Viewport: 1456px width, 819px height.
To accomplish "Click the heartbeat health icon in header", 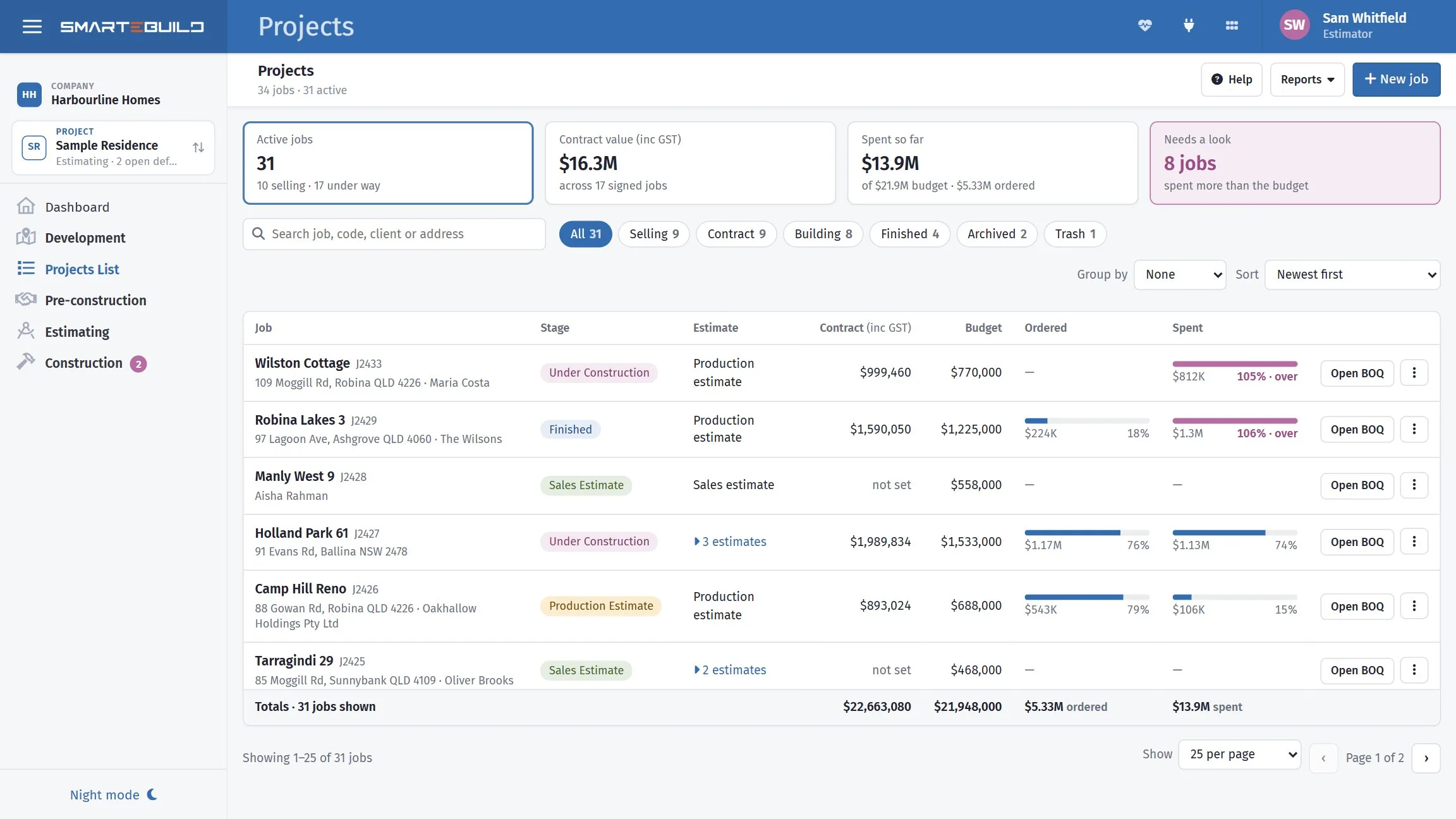I will pyautogui.click(x=1144, y=26).
